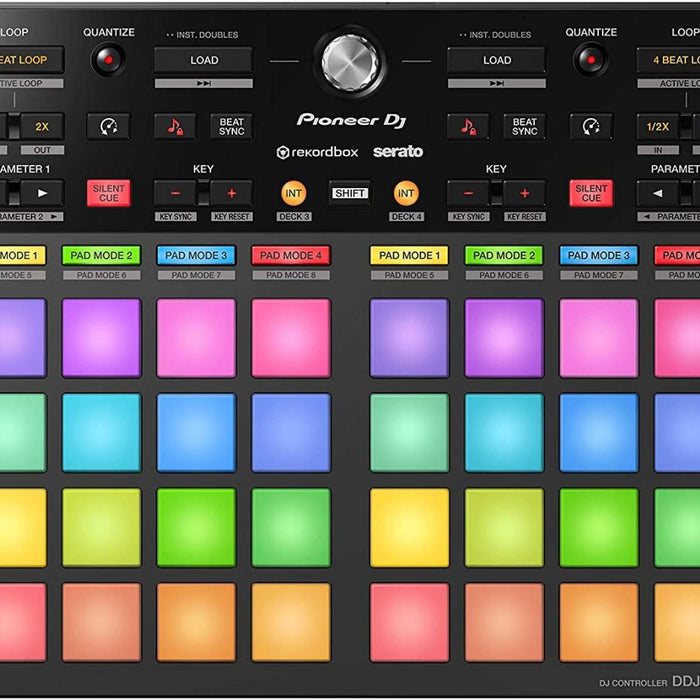Select right deck blue PAD MODE 3

599,255
